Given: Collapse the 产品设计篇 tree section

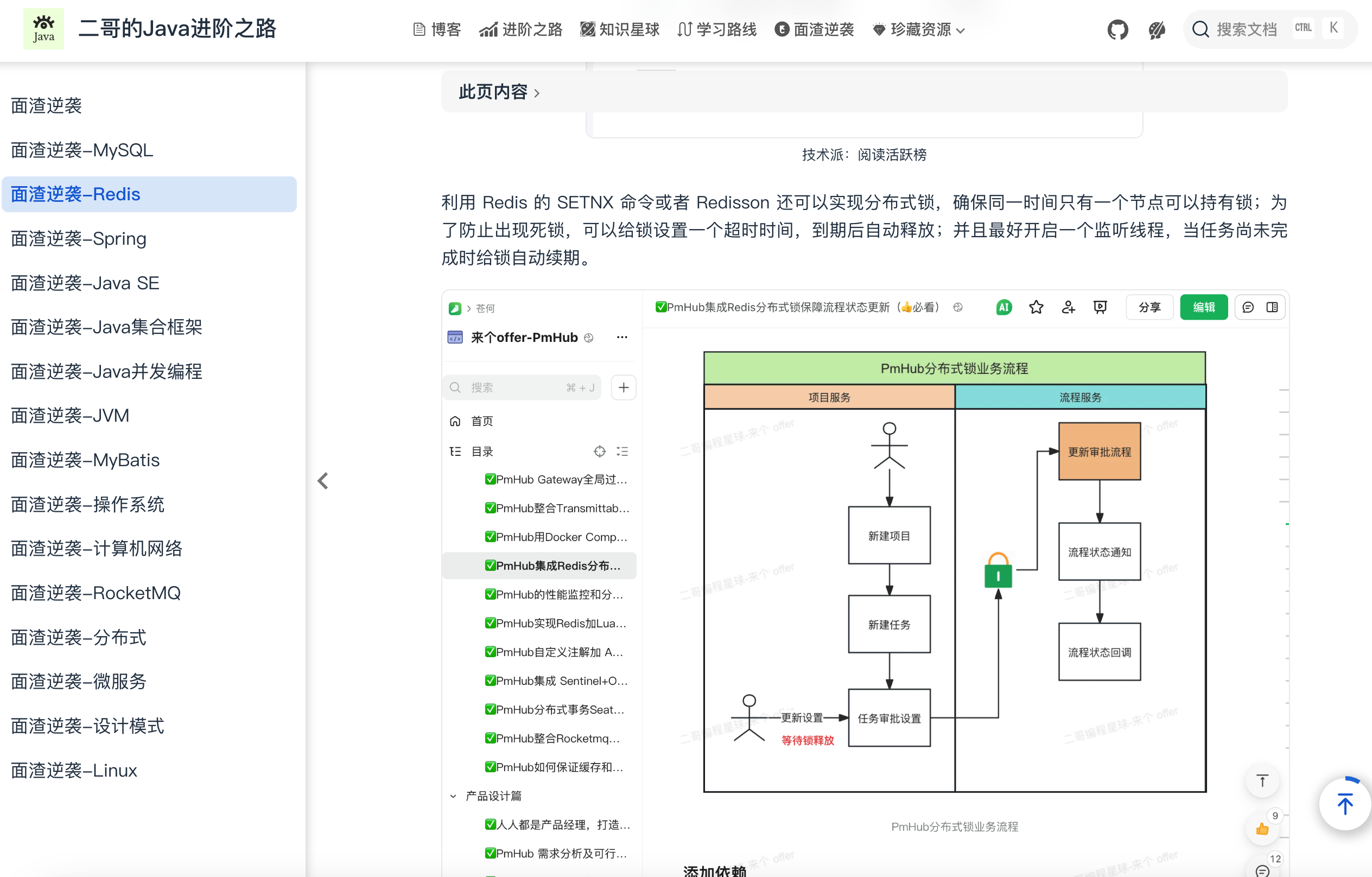Looking at the screenshot, I should pyautogui.click(x=453, y=796).
